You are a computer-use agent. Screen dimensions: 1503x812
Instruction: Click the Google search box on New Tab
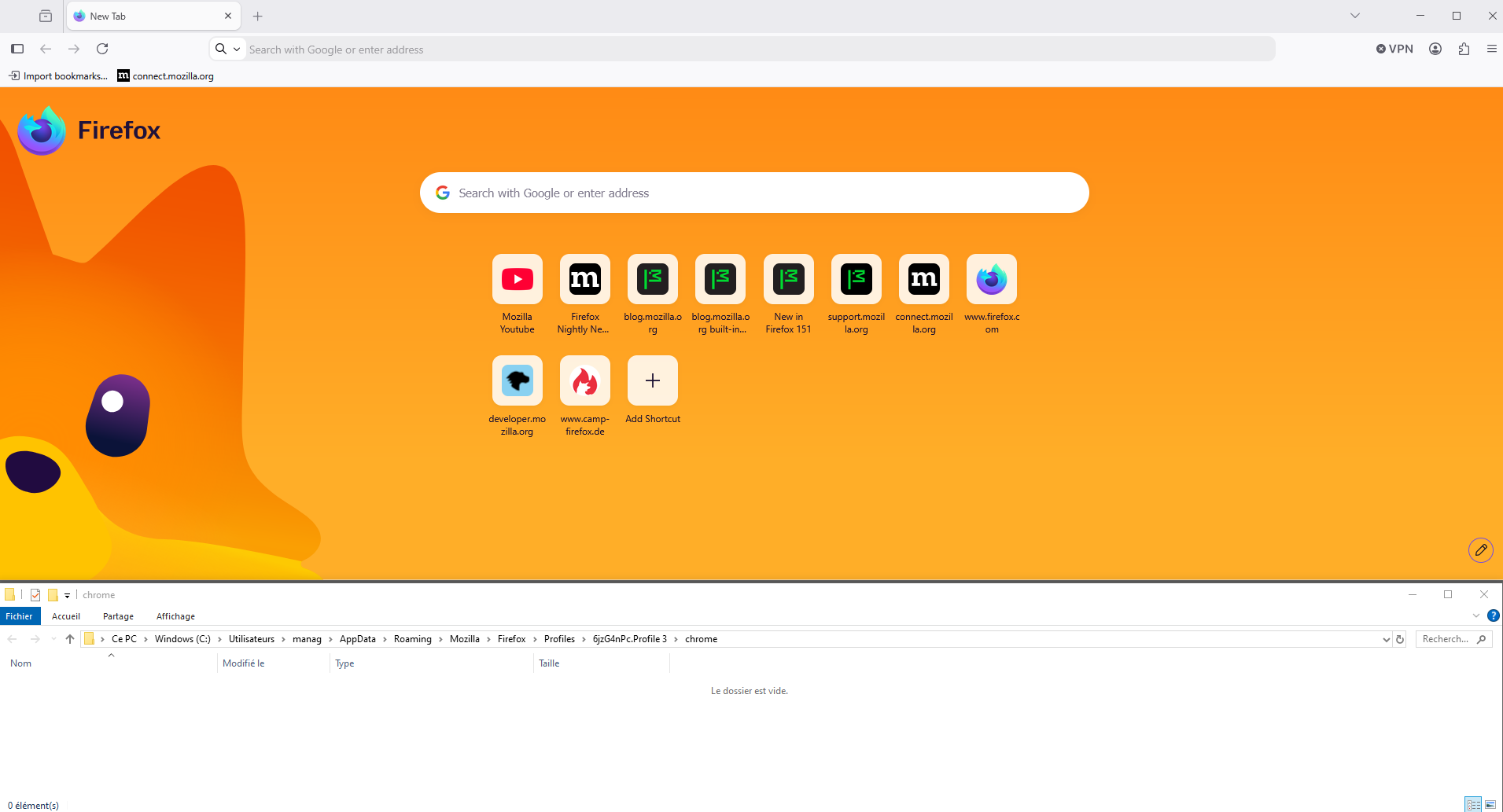(754, 193)
